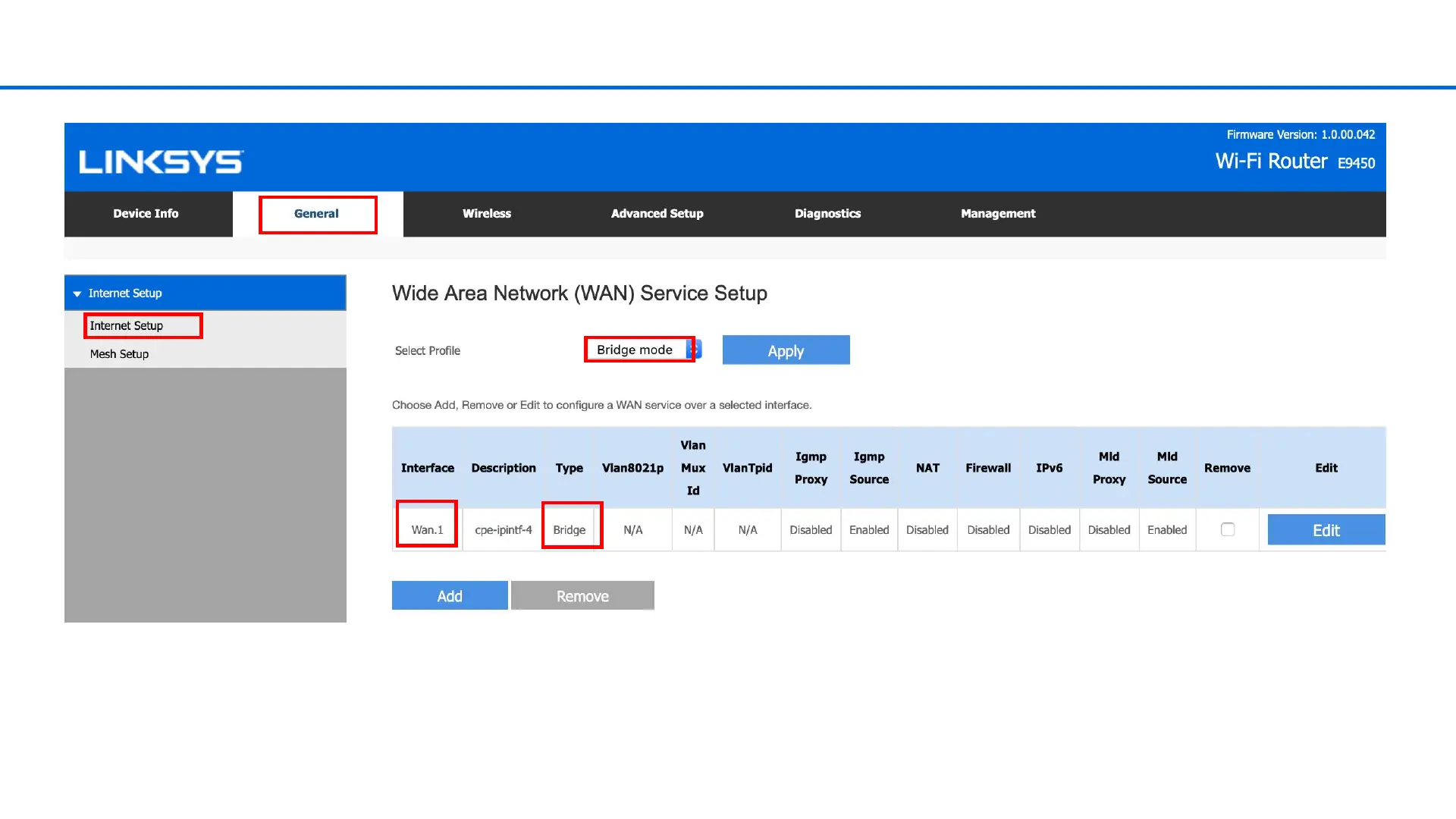This screenshot has height=819, width=1456.
Task: Click the Add button
Action: pyautogui.click(x=450, y=596)
